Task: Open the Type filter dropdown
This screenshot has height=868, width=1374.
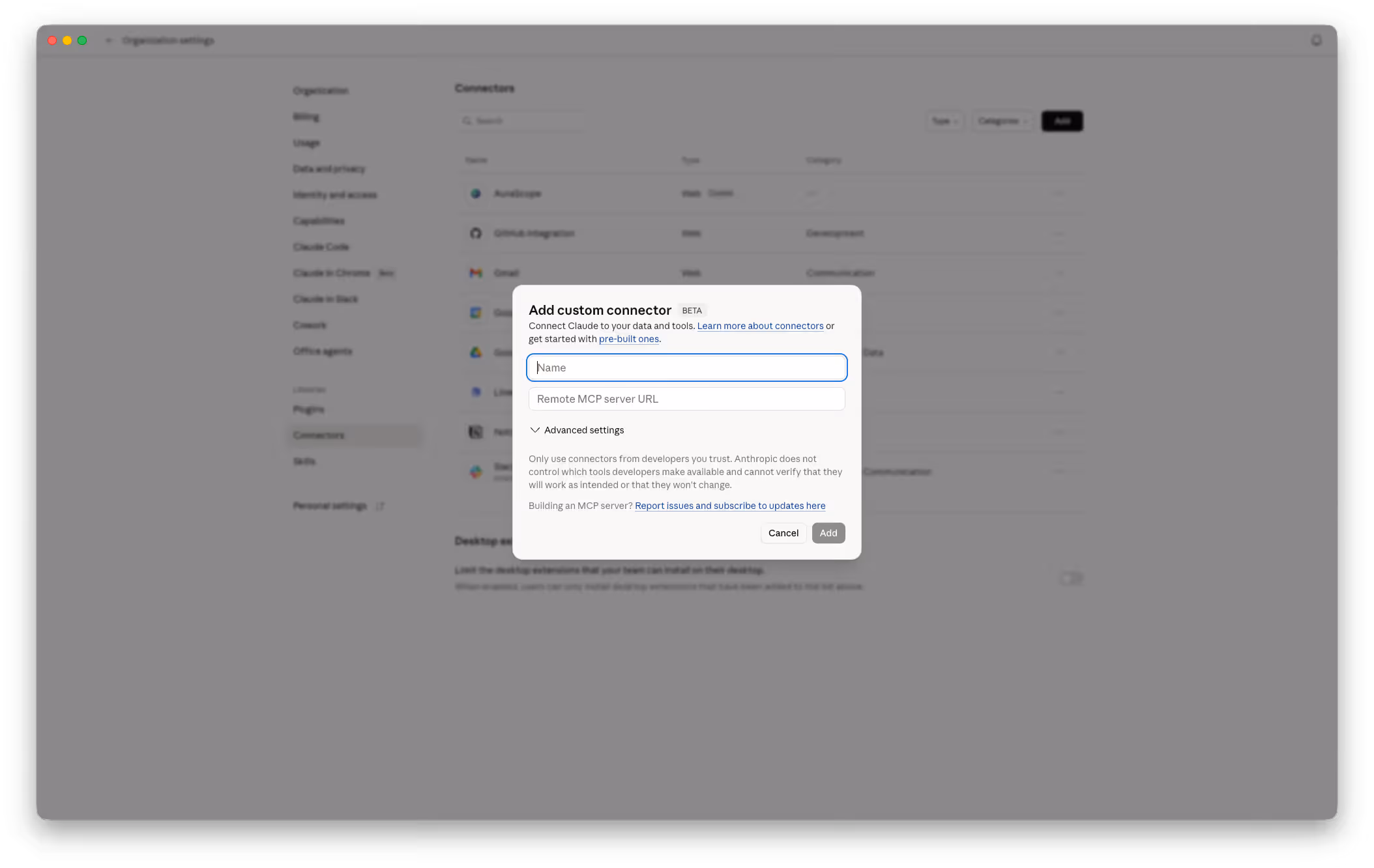Action: [944, 121]
